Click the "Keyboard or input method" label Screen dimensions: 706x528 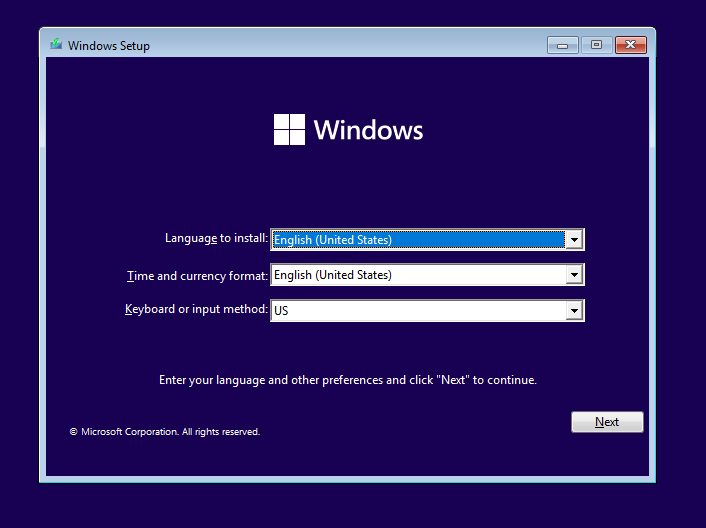(x=197, y=310)
